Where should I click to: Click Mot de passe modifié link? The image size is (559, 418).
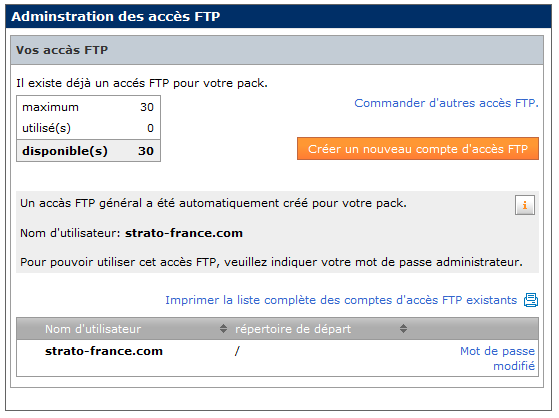click(497, 358)
